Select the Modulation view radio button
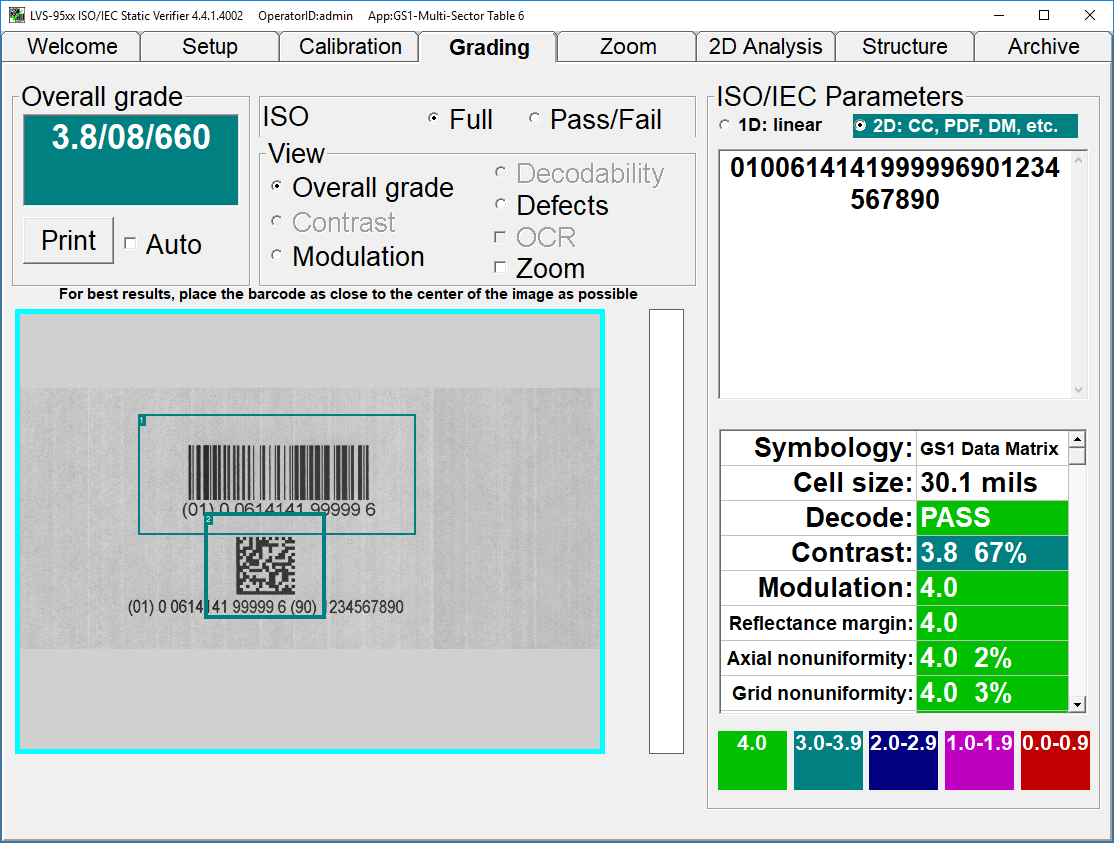This screenshot has height=843, width=1114. pos(276,256)
